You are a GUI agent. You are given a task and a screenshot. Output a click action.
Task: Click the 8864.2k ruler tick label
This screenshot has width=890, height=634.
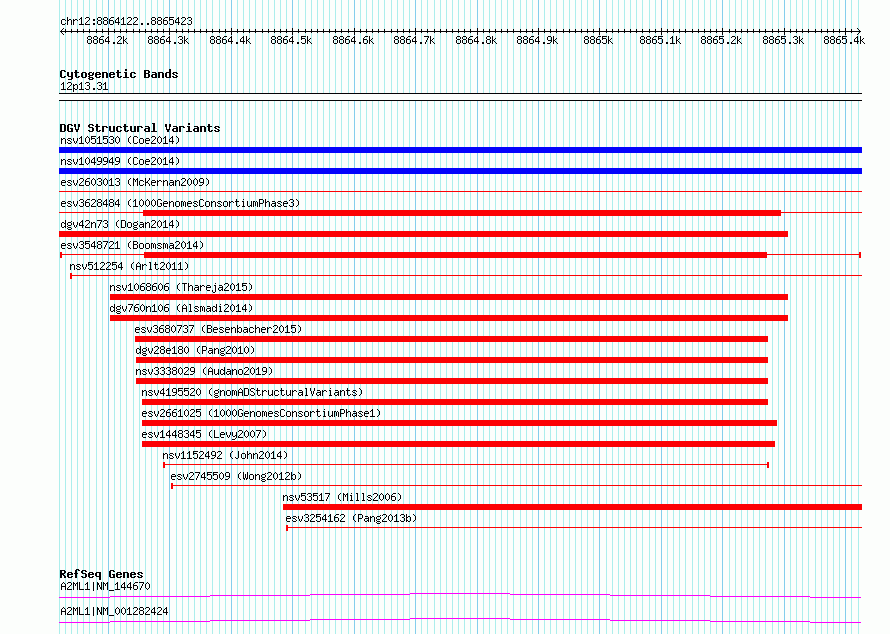107,40
